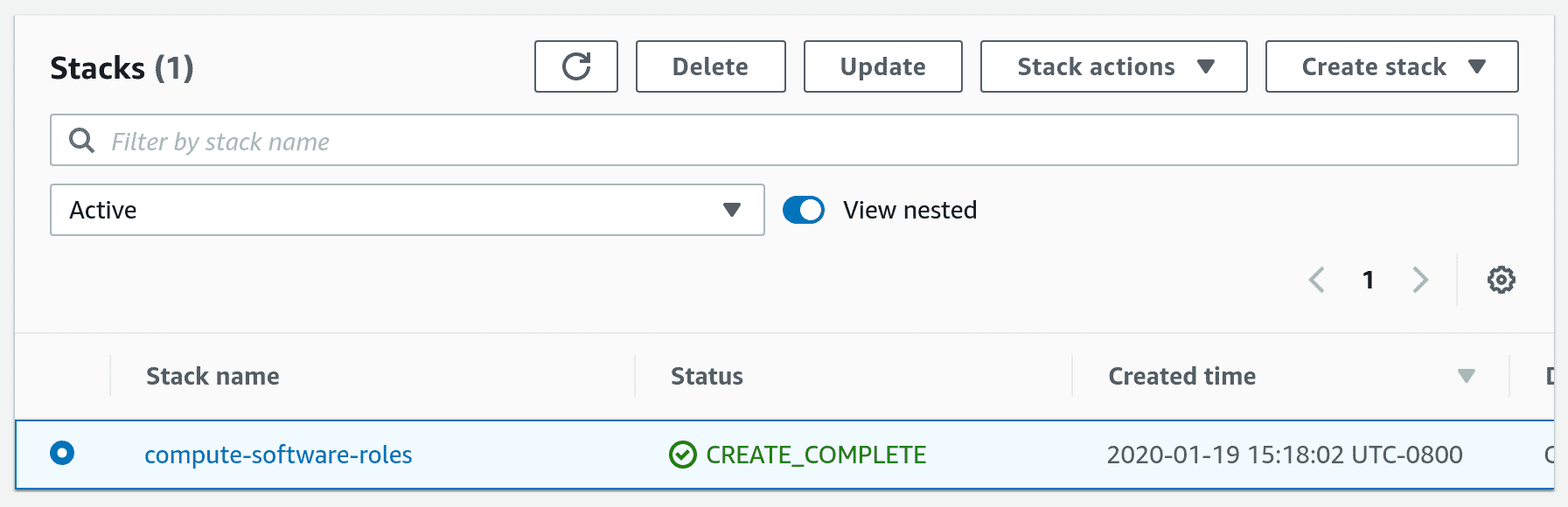
Task: Open table preferences with the gear icon
Action: (1501, 280)
